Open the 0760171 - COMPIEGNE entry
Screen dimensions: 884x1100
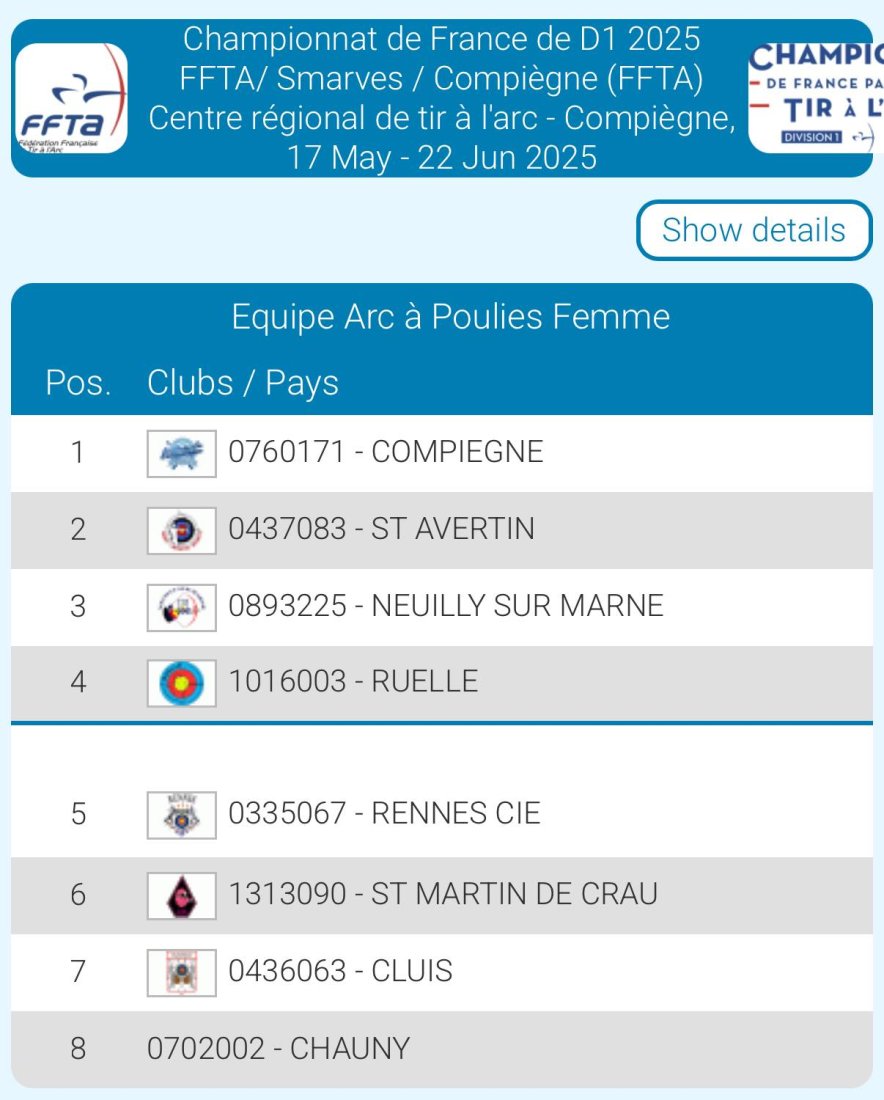click(x=442, y=453)
